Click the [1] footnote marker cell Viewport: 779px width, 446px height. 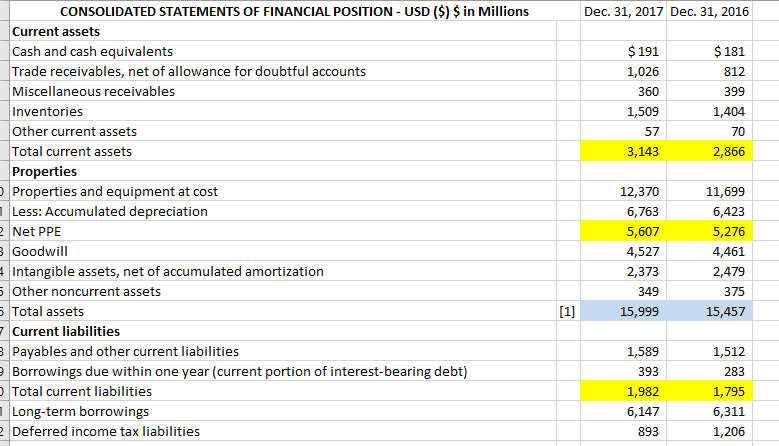click(567, 311)
